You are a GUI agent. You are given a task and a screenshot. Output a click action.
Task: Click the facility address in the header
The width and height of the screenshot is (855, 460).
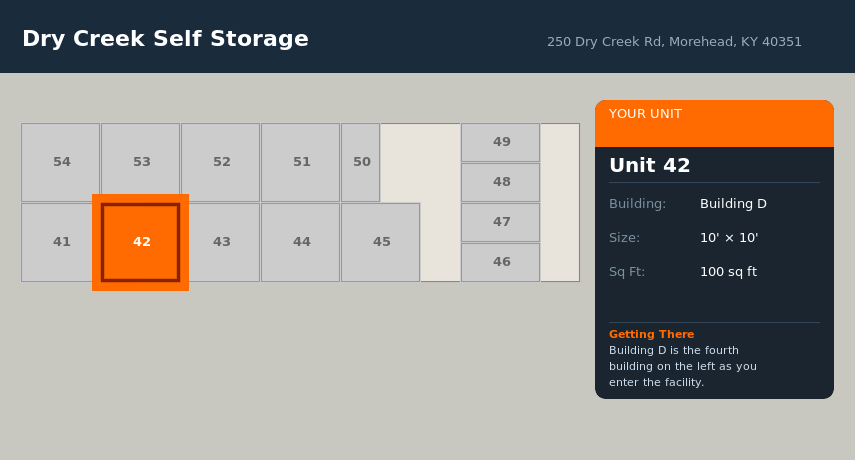[674, 42]
